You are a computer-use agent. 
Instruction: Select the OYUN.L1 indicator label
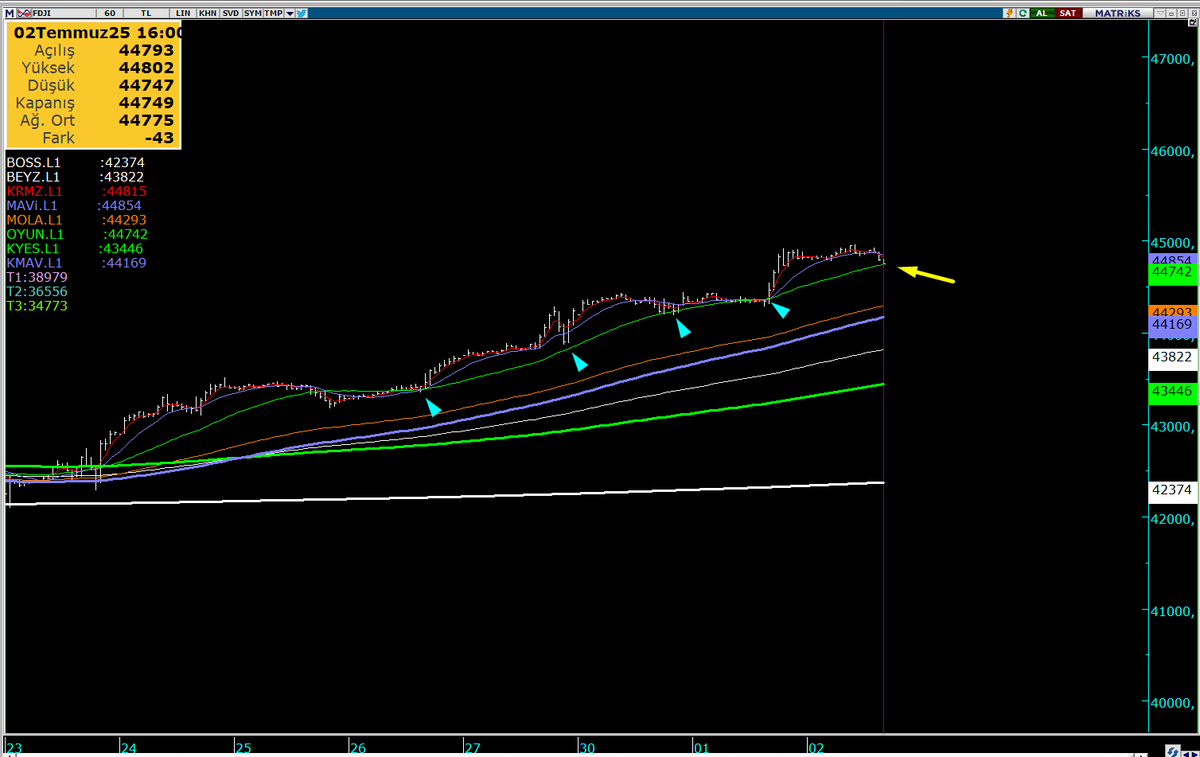(x=34, y=234)
